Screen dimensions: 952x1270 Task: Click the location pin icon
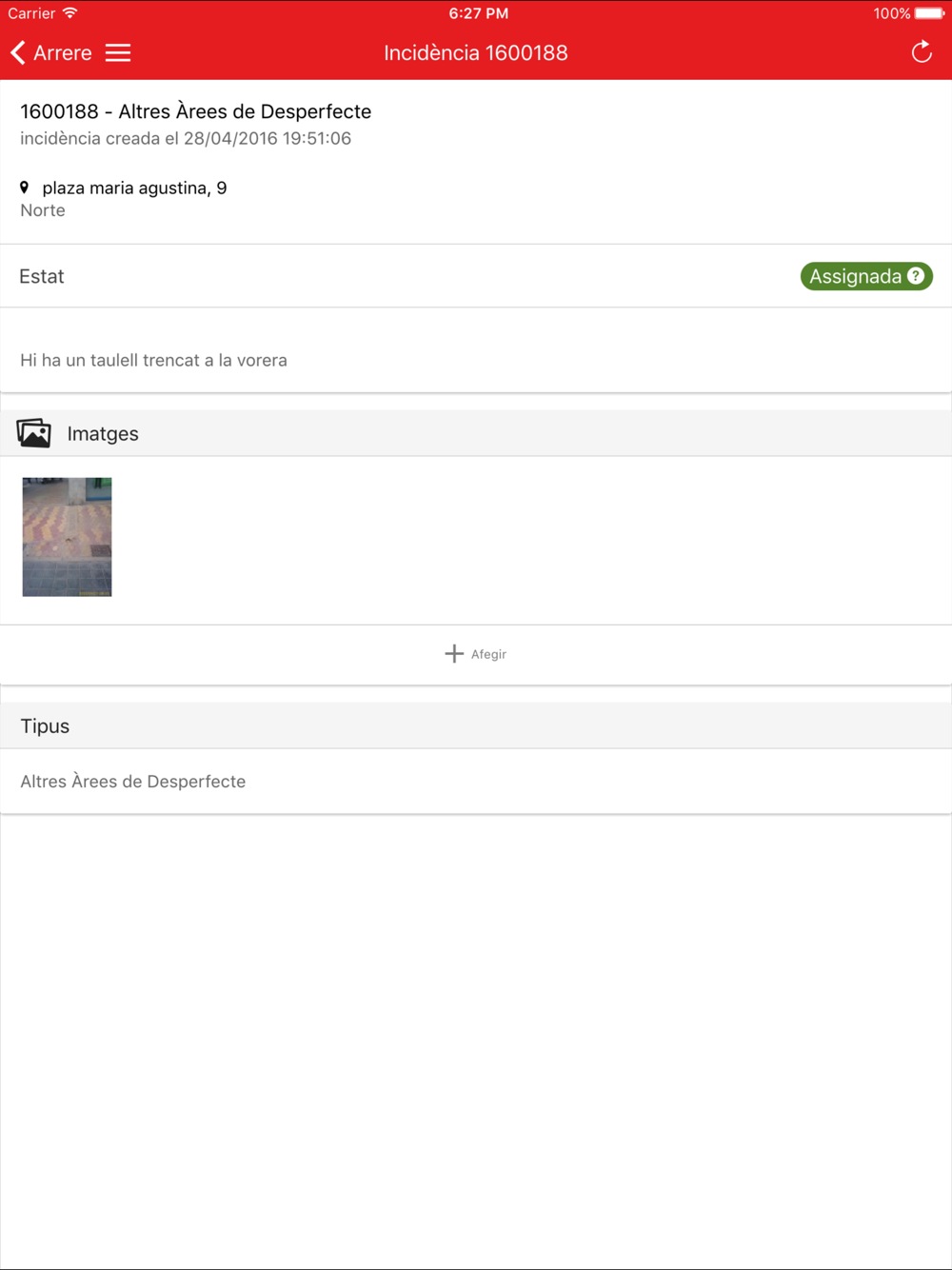pyautogui.click(x=25, y=188)
